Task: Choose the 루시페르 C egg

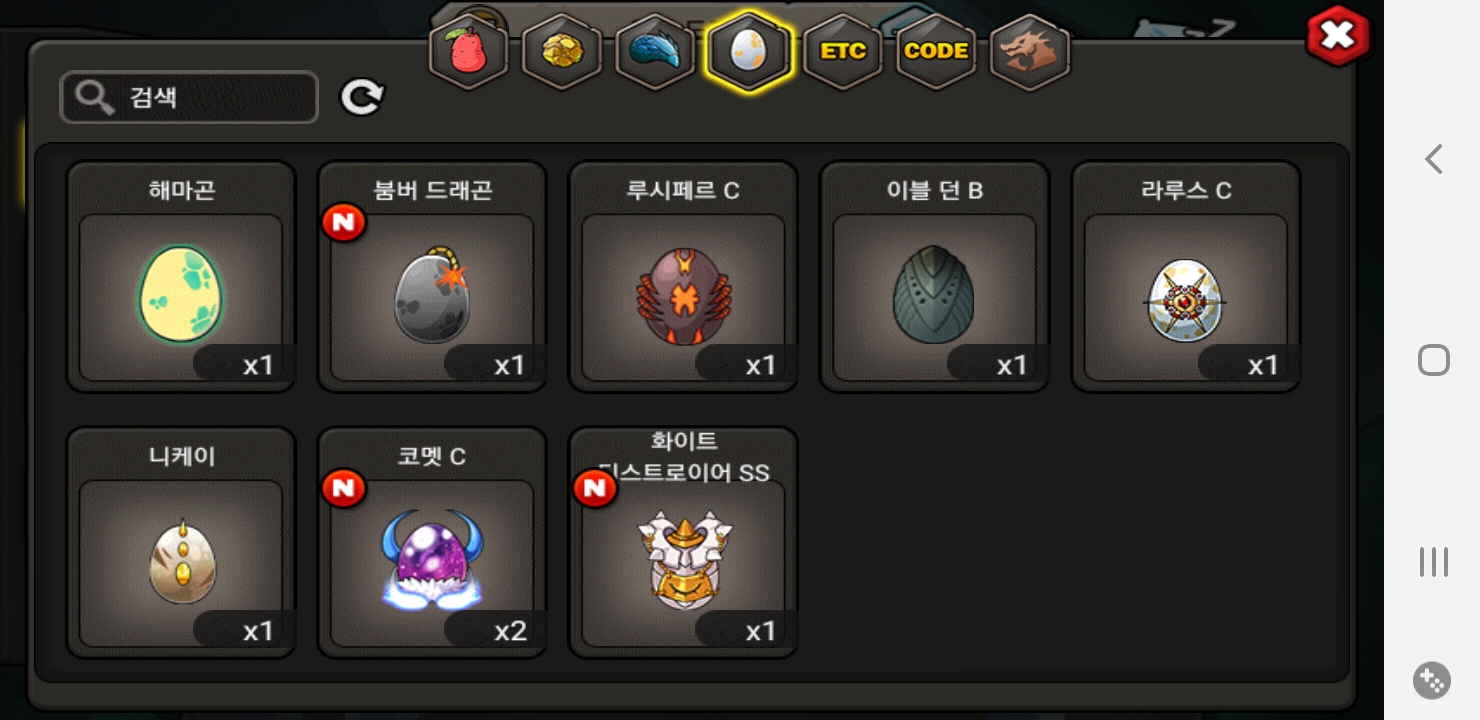Action: click(683, 276)
